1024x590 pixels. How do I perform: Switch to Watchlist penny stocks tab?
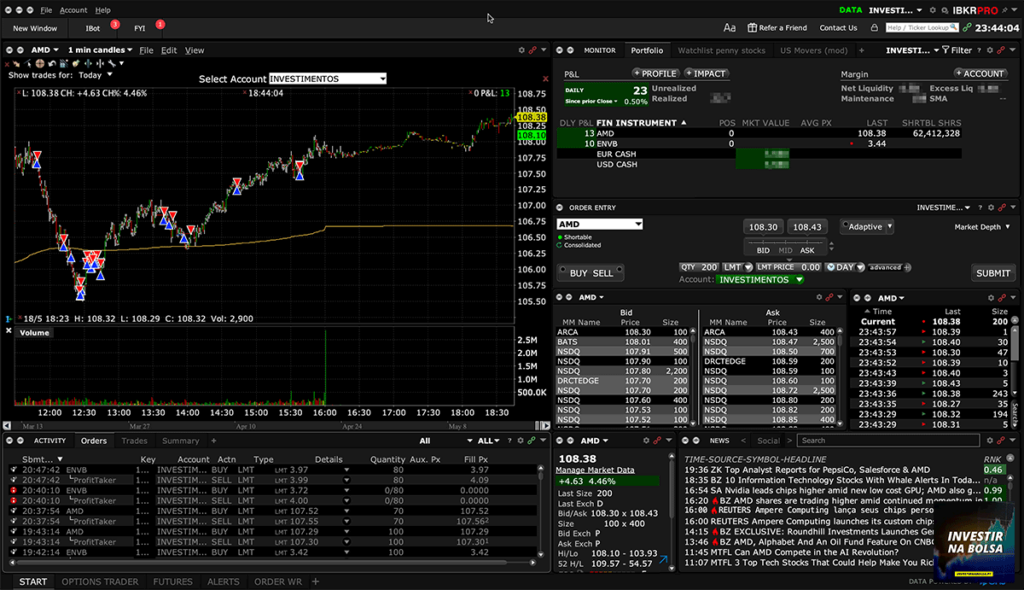tap(721, 50)
